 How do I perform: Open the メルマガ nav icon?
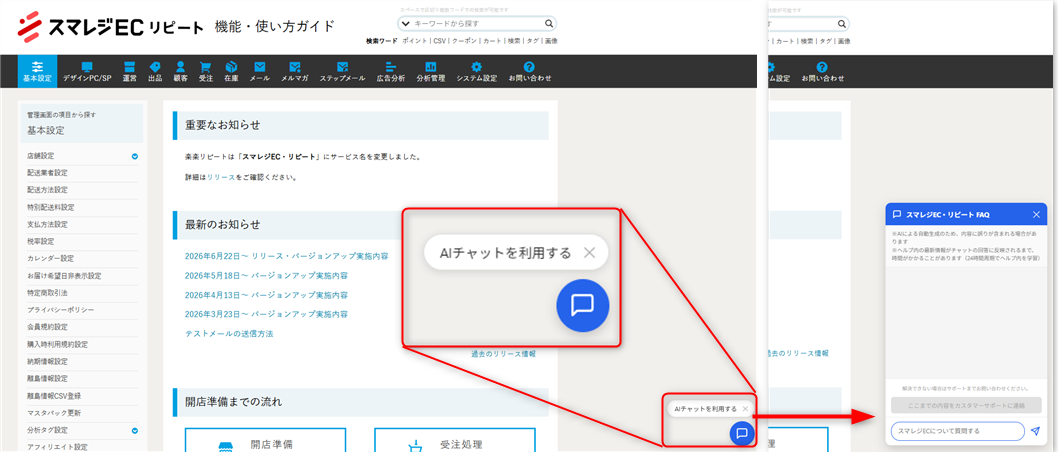[x=294, y=67]
